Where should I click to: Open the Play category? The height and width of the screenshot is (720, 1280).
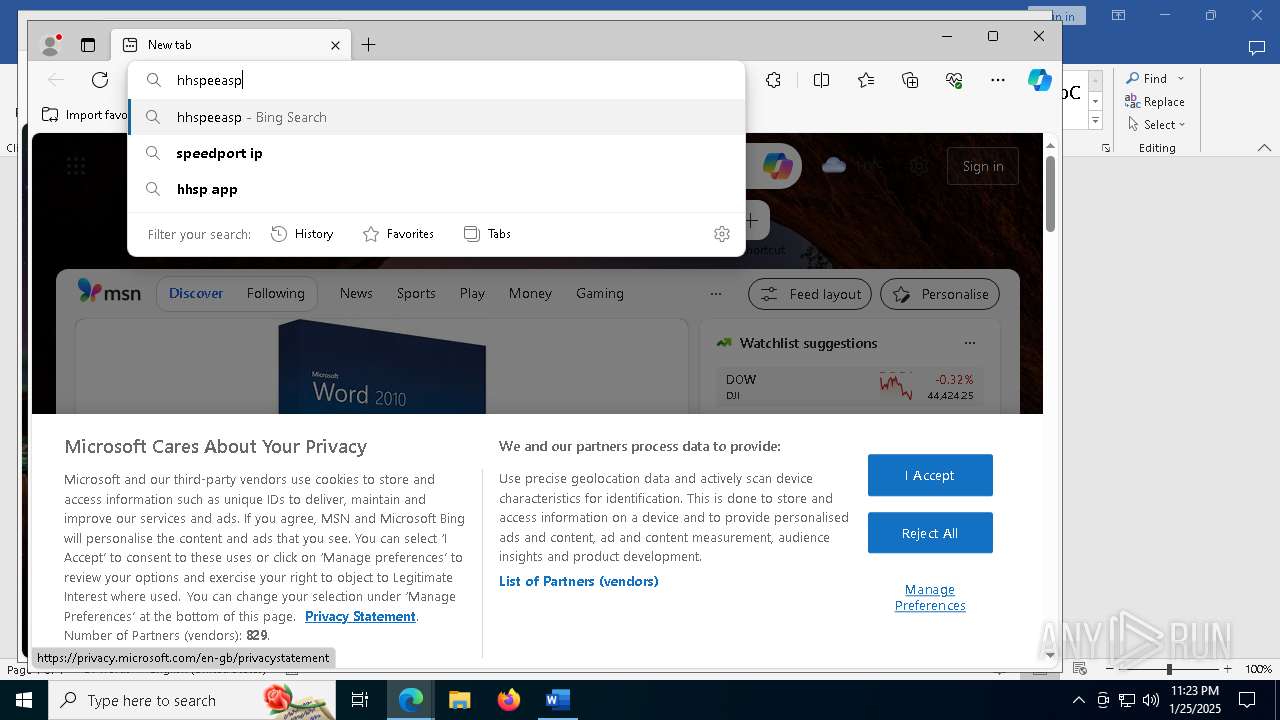point(472,293)
